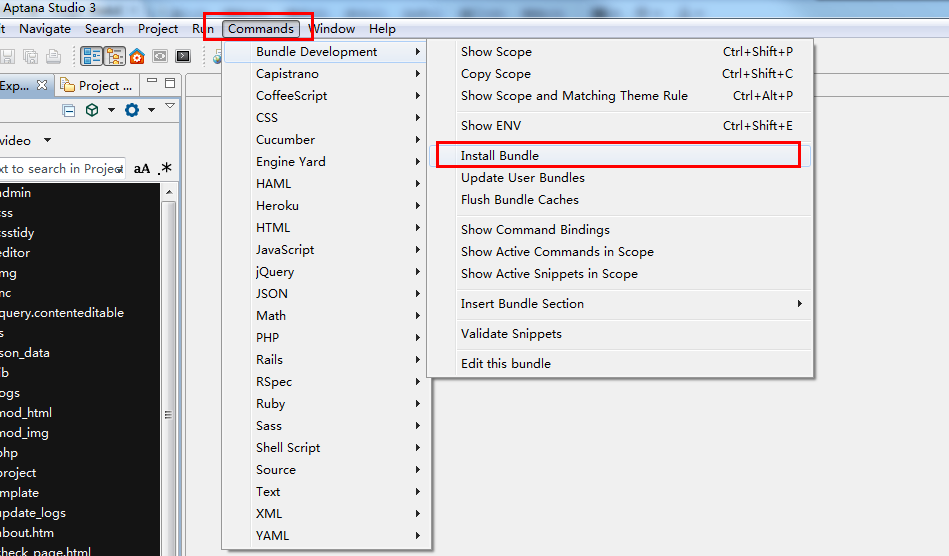Select Show Command Bindings
Viewport: 949px width, 556px height.
(x=620, y=230)
